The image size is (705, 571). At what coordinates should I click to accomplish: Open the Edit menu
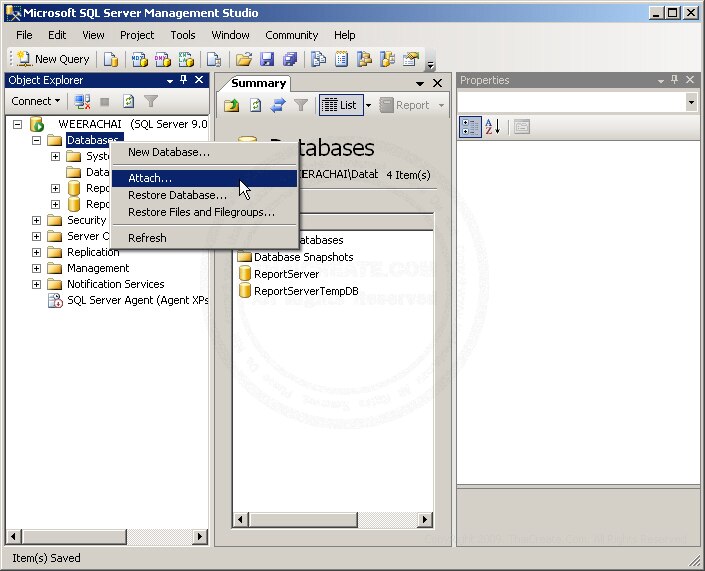click(57, 35)
